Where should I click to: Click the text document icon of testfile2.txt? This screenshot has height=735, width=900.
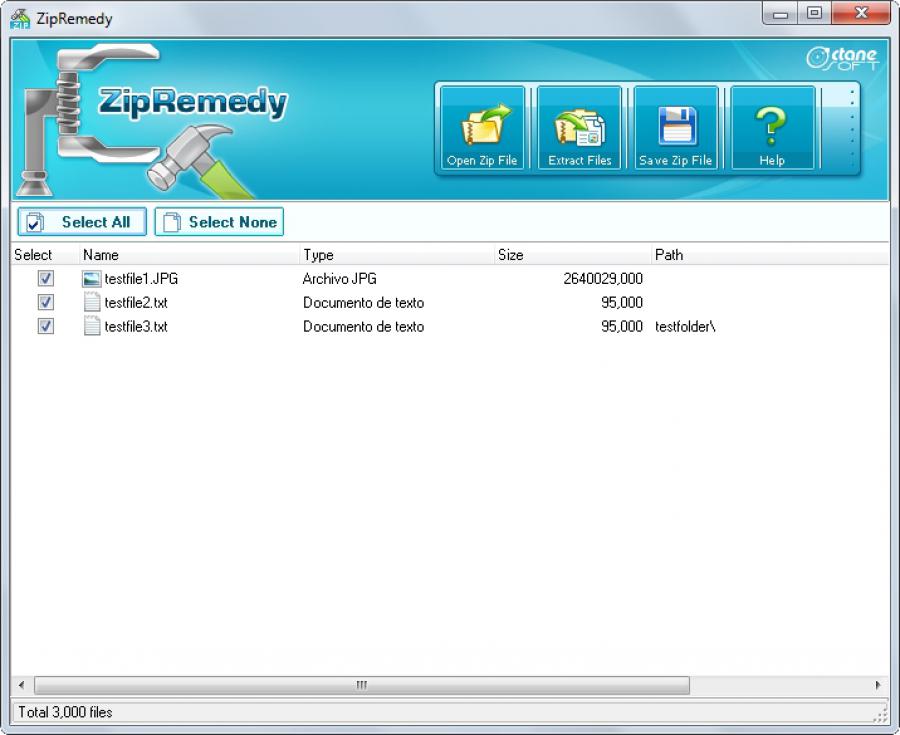91,302
